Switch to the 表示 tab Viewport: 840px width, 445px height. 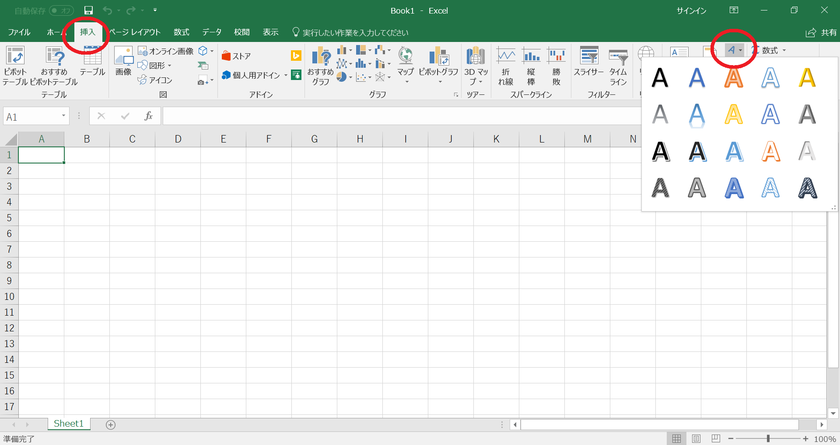point(271,32)
